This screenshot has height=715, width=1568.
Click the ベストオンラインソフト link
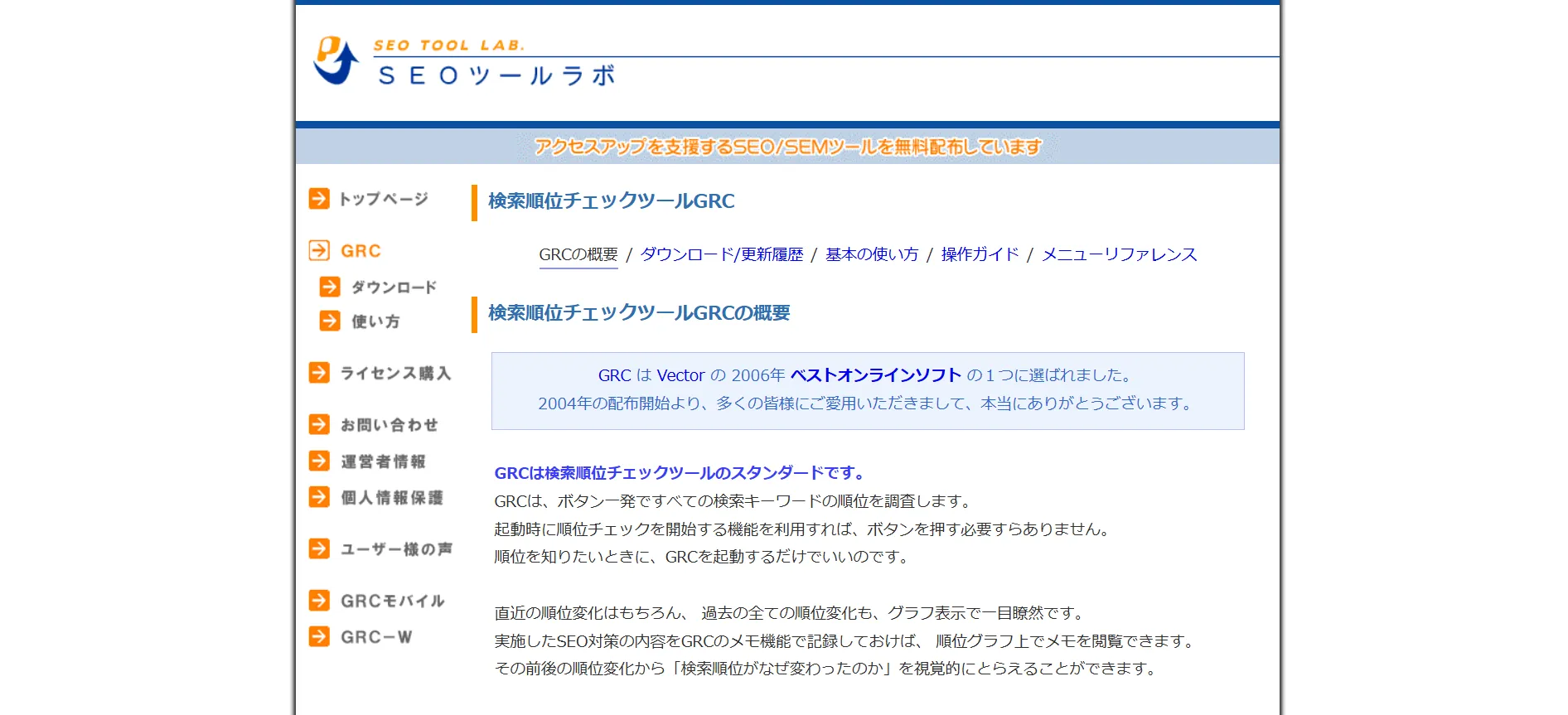(x=876, y=375)
